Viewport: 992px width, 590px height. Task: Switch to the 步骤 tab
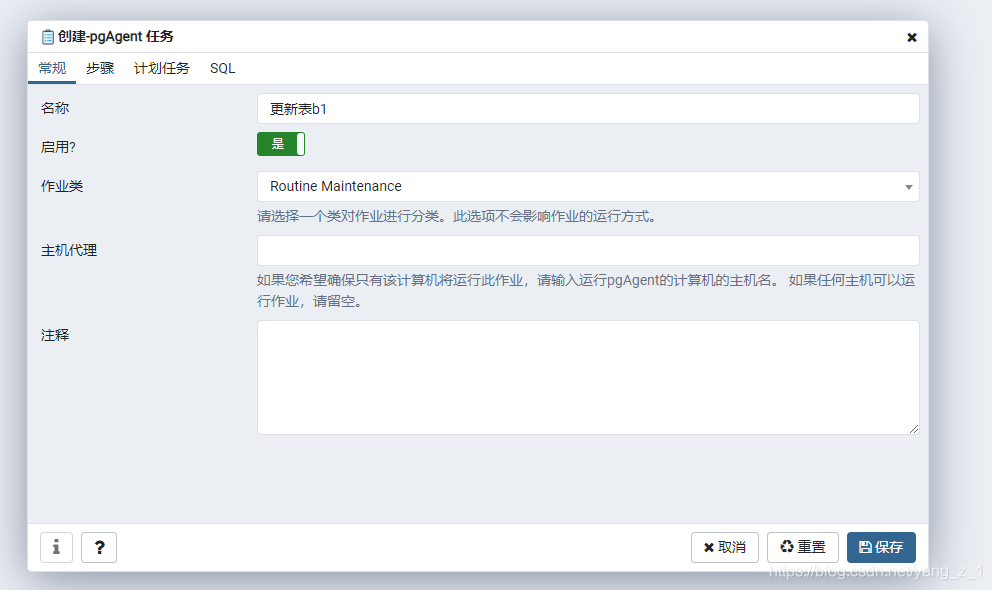(100, 68)
